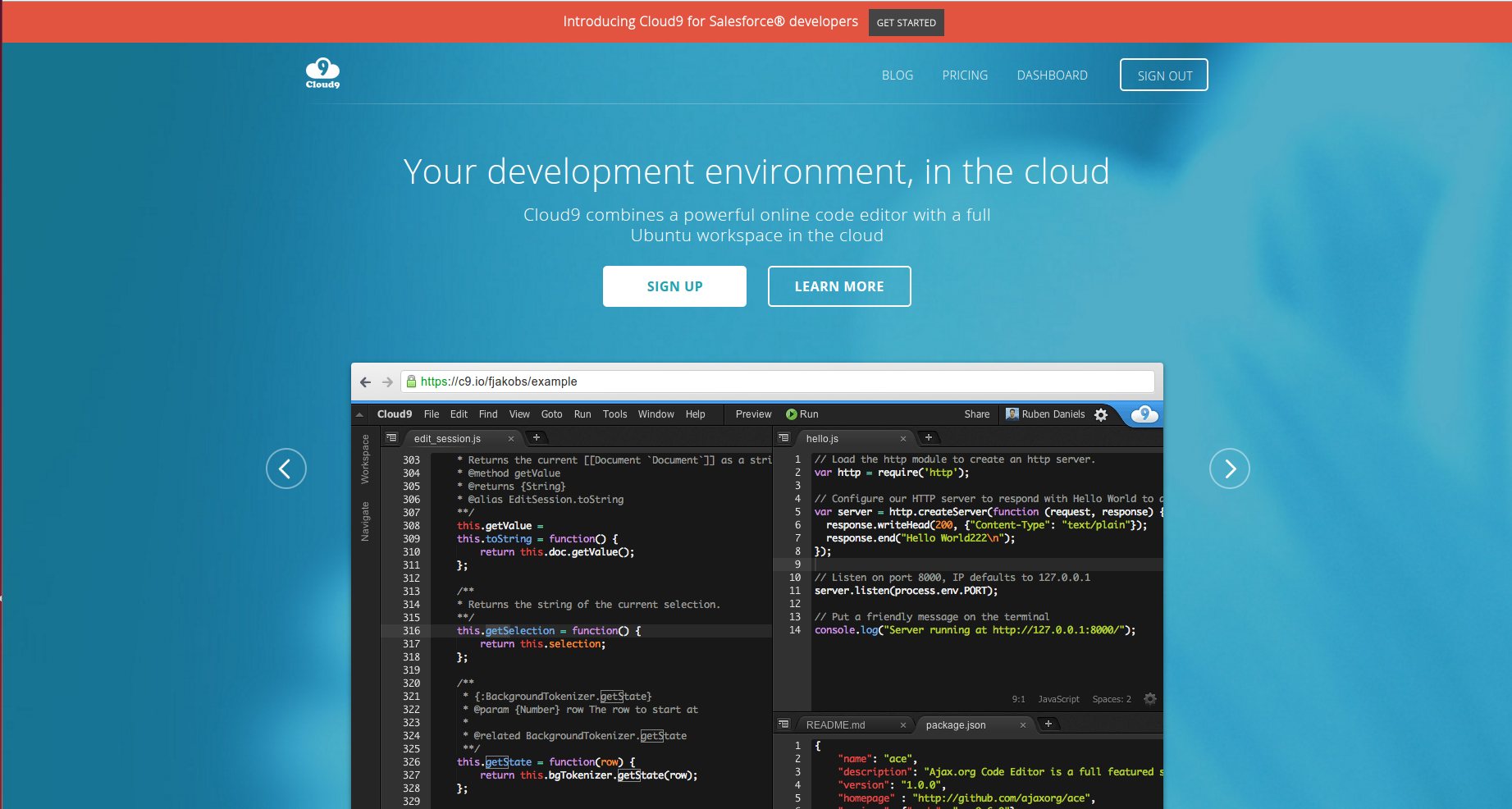Open the tab list icon beside README.md

click(x=783, y=724)
